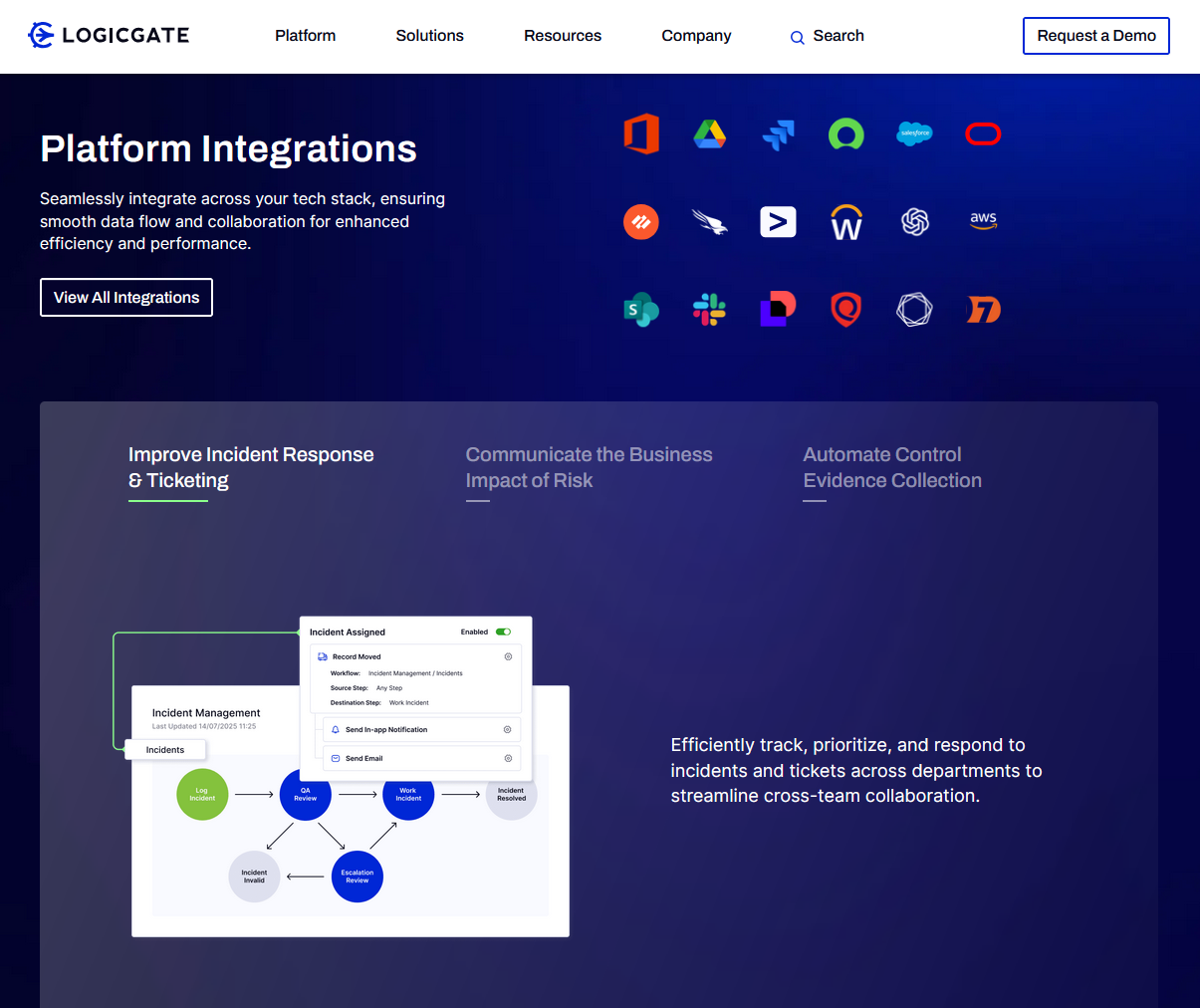This screenshot has width=1200, height=1008.
Task: Click the search magnifier icon
Action: pyautogui.click(x=797, y=36)
